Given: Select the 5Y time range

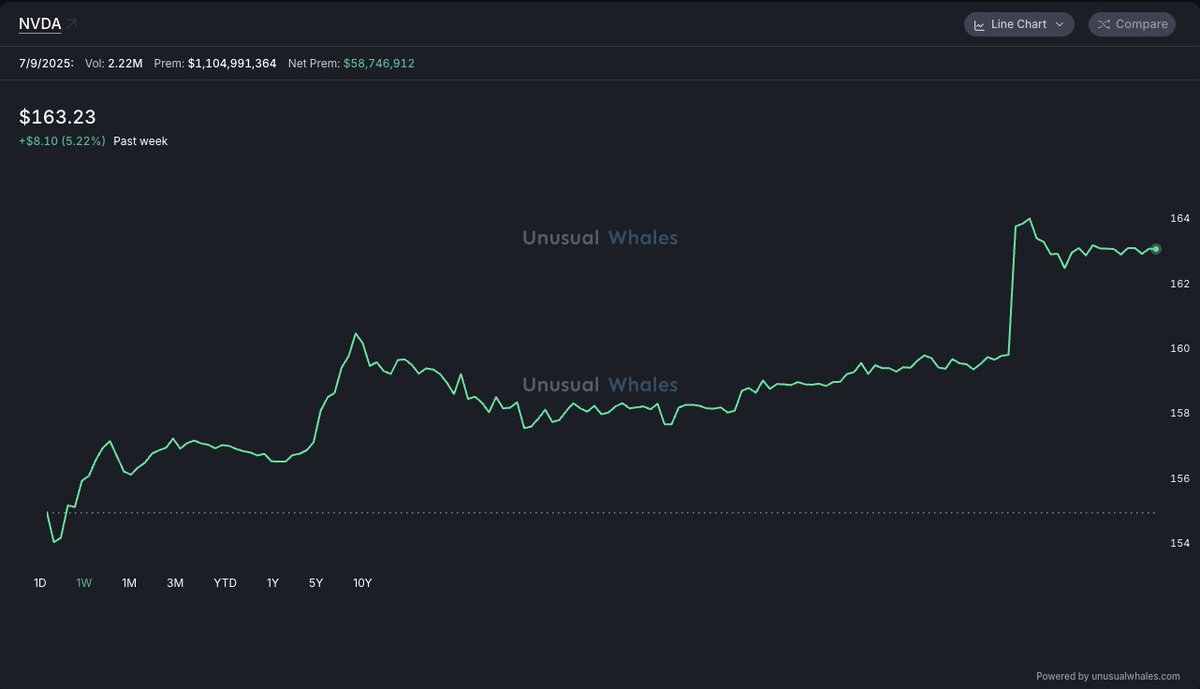Looking at the screenshot, I should coord(316,583).
